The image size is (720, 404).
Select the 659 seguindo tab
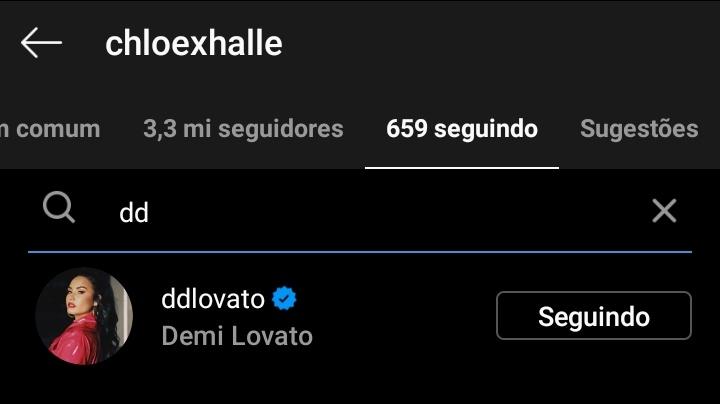click(x=461, y=129)
